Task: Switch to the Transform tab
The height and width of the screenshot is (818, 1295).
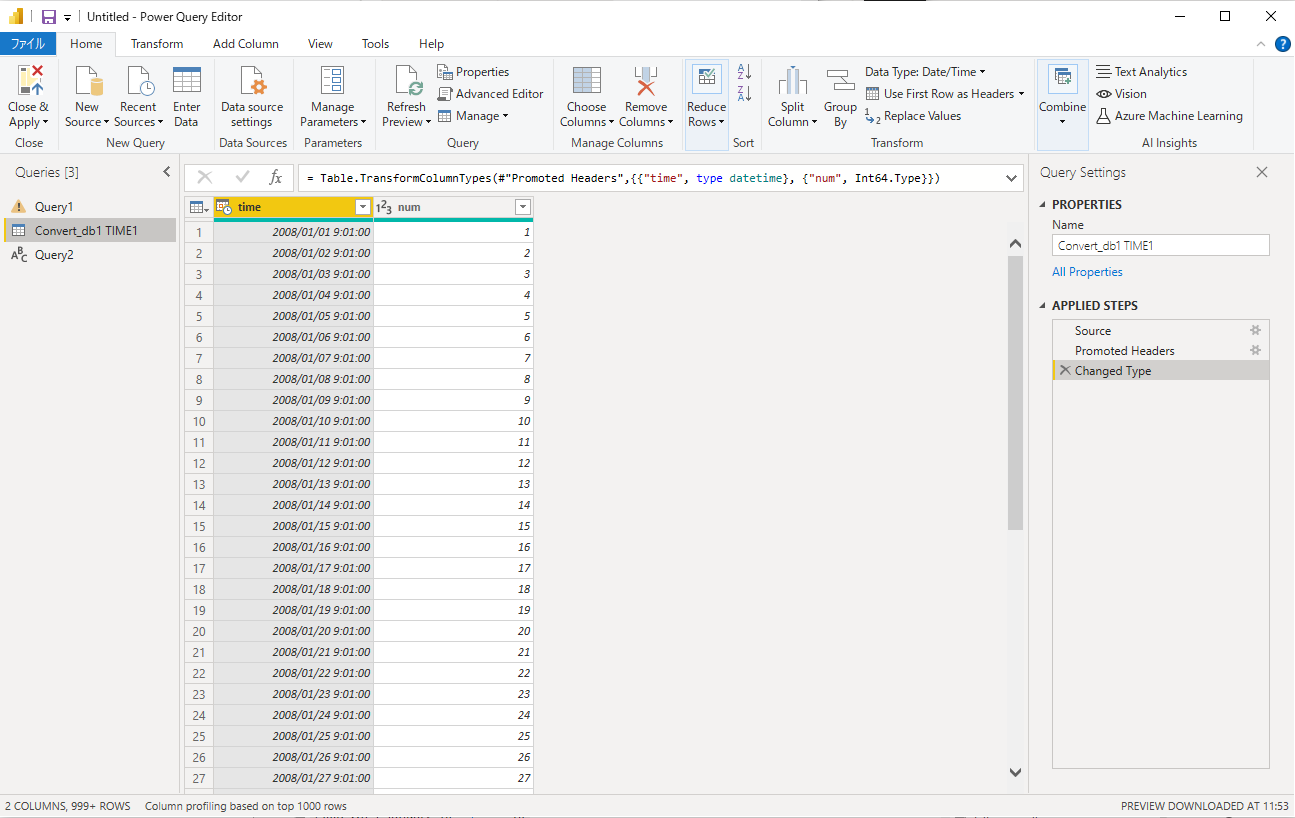Action: 157,44
